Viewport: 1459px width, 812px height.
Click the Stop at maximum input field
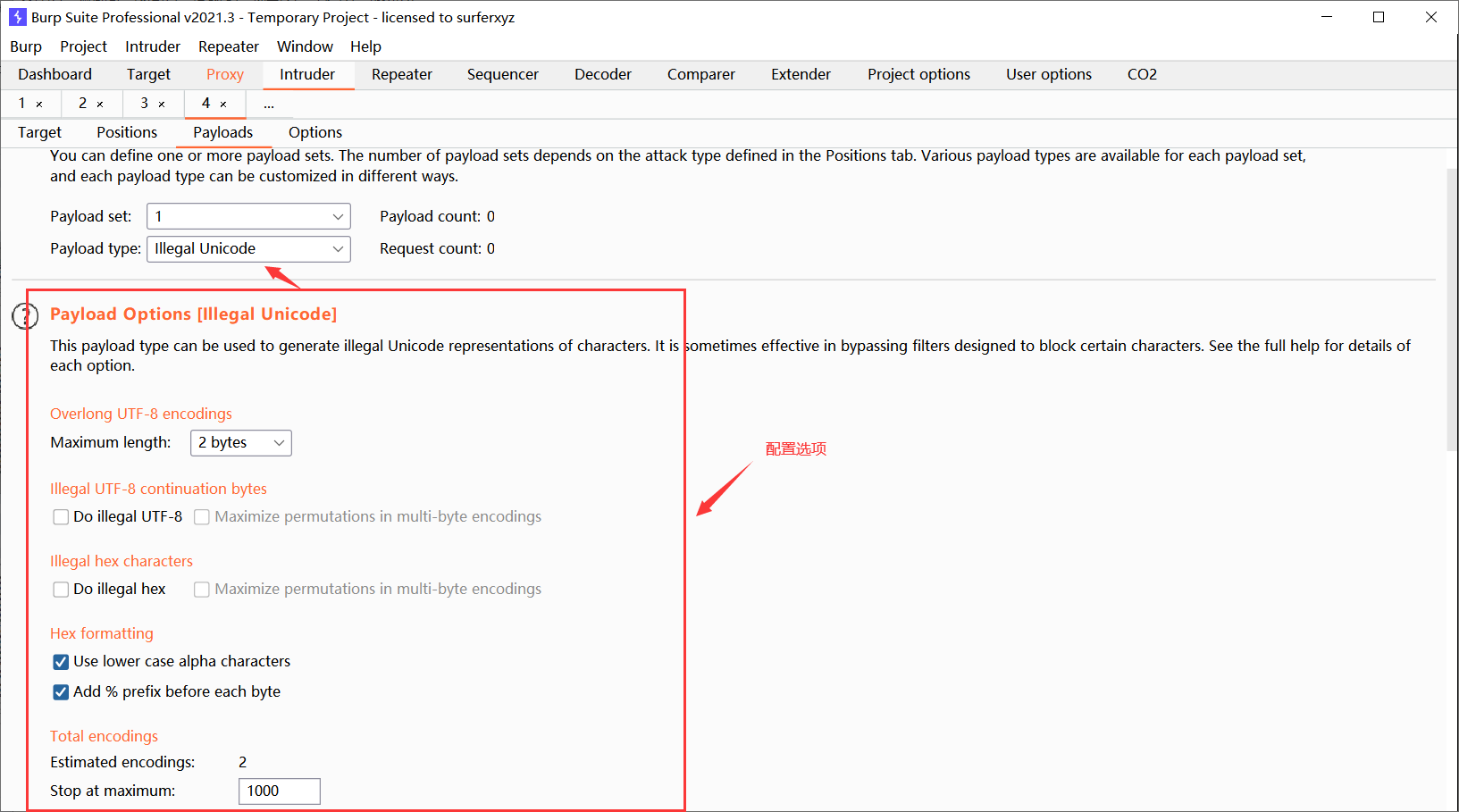pos(280,791)
